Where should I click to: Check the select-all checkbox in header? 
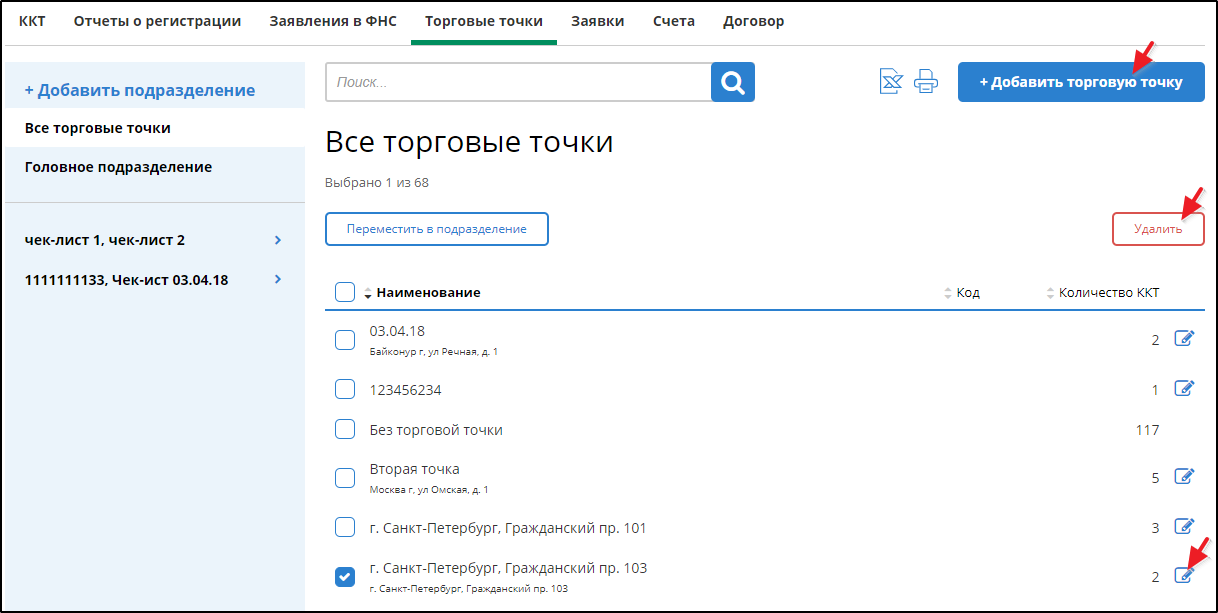tap(345, 292)
